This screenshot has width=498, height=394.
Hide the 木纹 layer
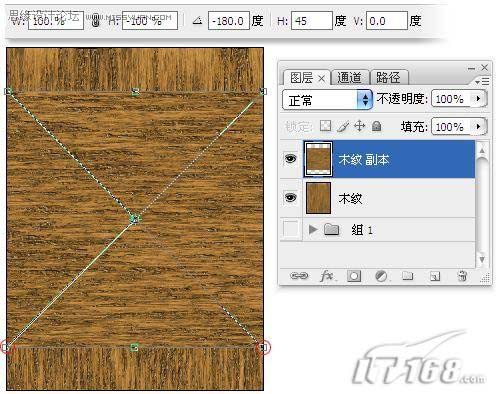[290, 198]
